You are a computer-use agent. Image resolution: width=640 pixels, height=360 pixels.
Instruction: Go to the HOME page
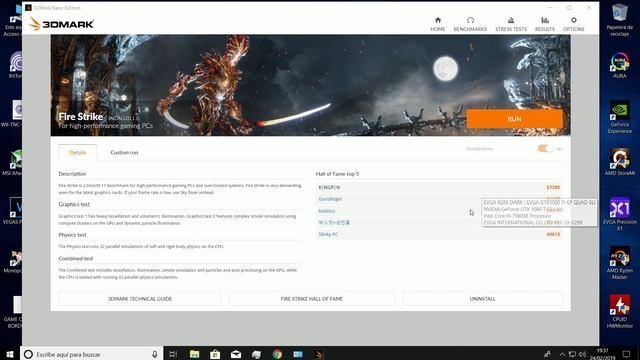[438, 24]
